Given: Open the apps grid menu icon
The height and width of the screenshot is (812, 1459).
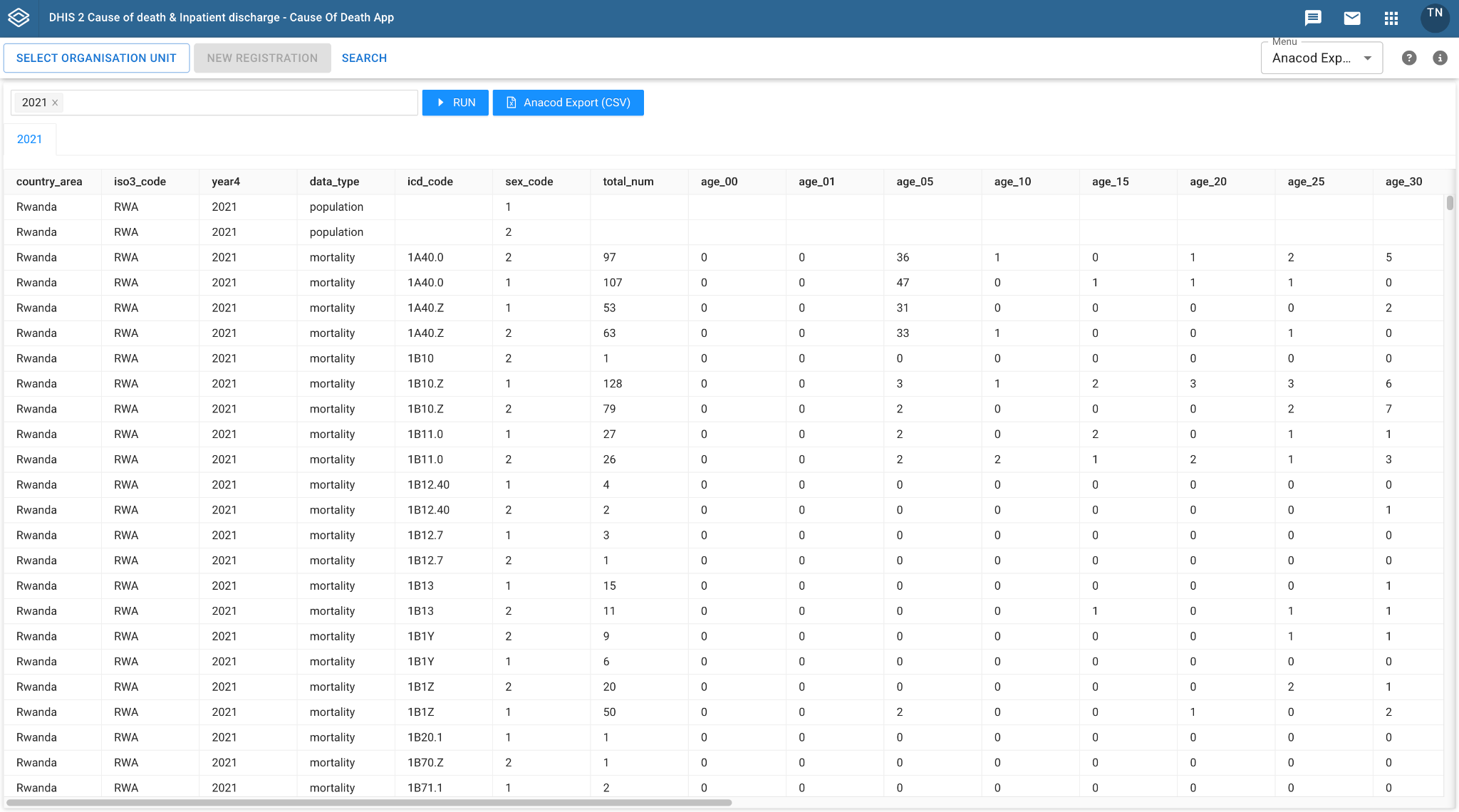Looking at the screenshot, I should coord(1391,18).
